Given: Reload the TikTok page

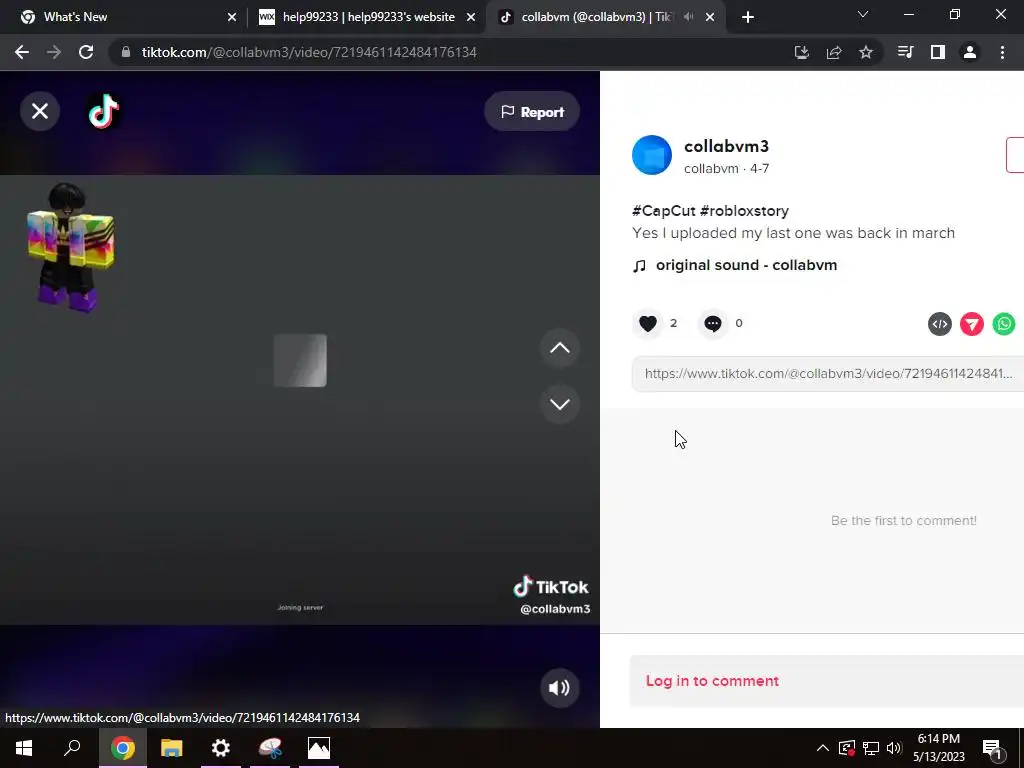Looking at the screenshot, I should [86, 52].
